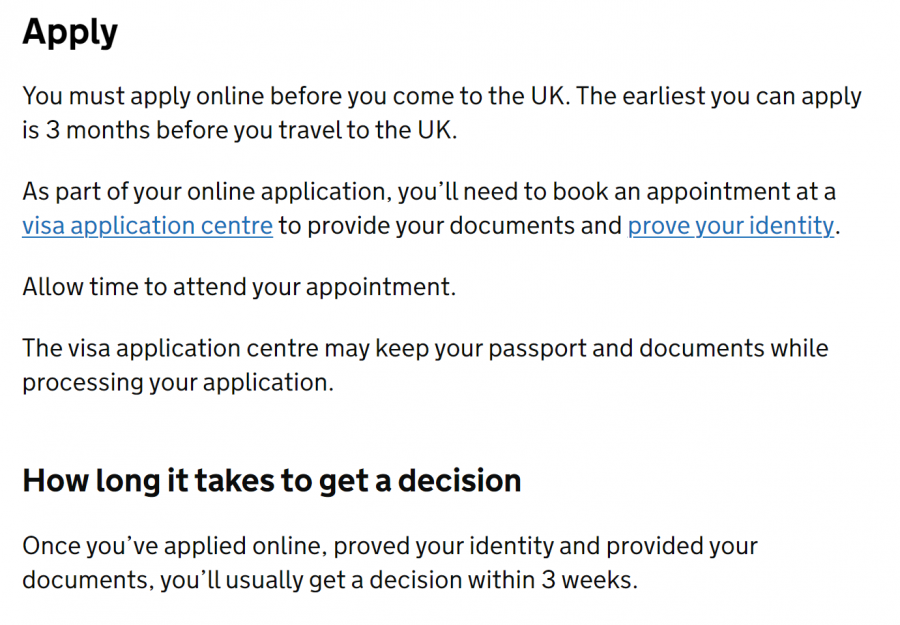The height and width of the screenshot is (625, 900).
Task: Click the phrase 'proved your identity and provided your'
Action: click(545, 546)
